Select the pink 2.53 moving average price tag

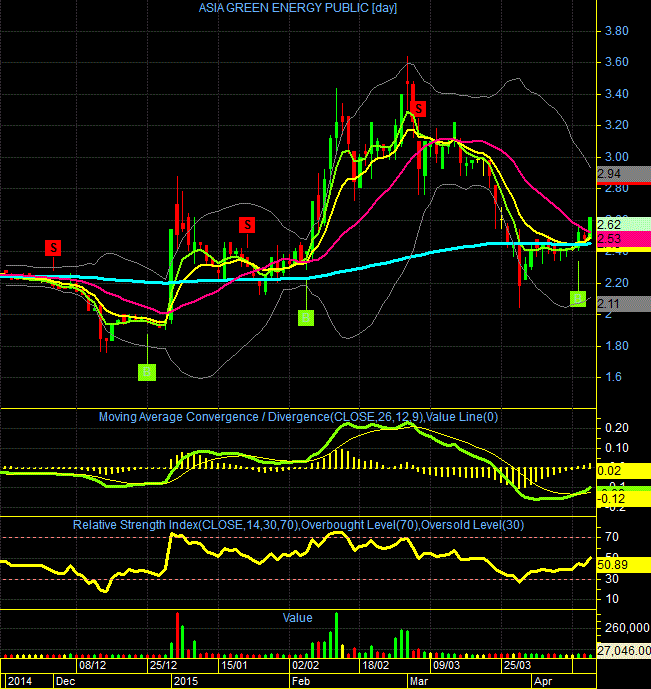click(624, 239)
